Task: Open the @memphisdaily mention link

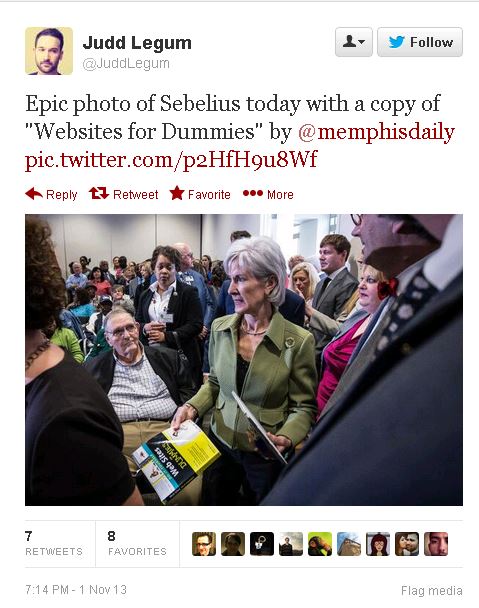Action: tap(376, 132)
